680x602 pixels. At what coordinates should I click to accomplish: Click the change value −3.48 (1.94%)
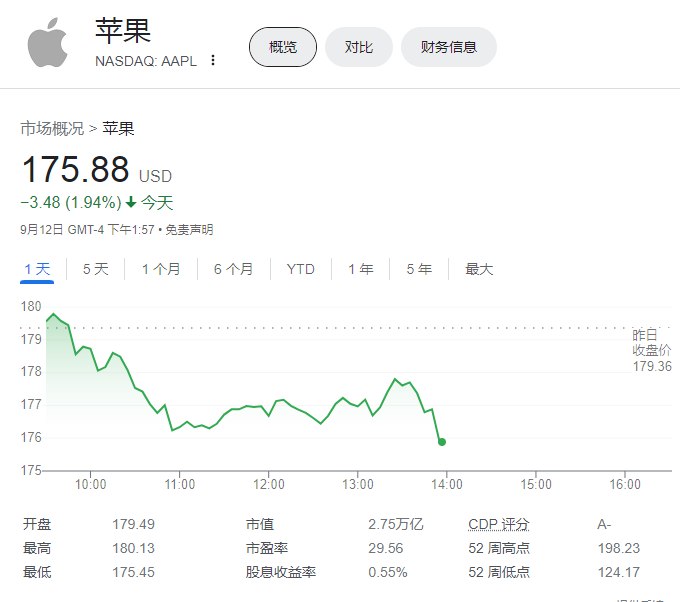(x=71, y=203)
